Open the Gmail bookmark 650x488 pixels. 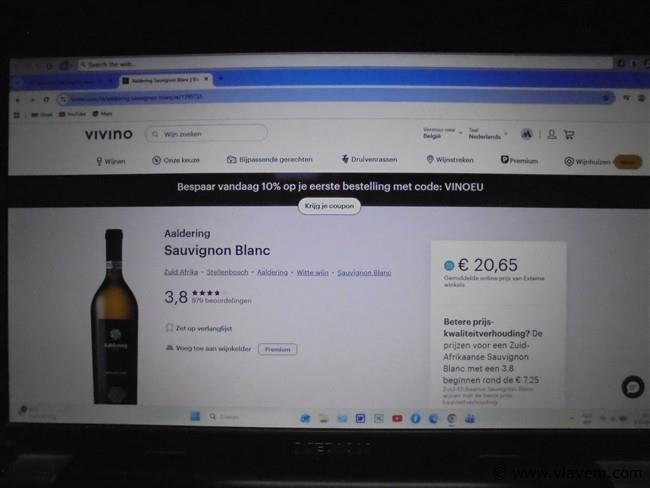click(x=42, y=114)
